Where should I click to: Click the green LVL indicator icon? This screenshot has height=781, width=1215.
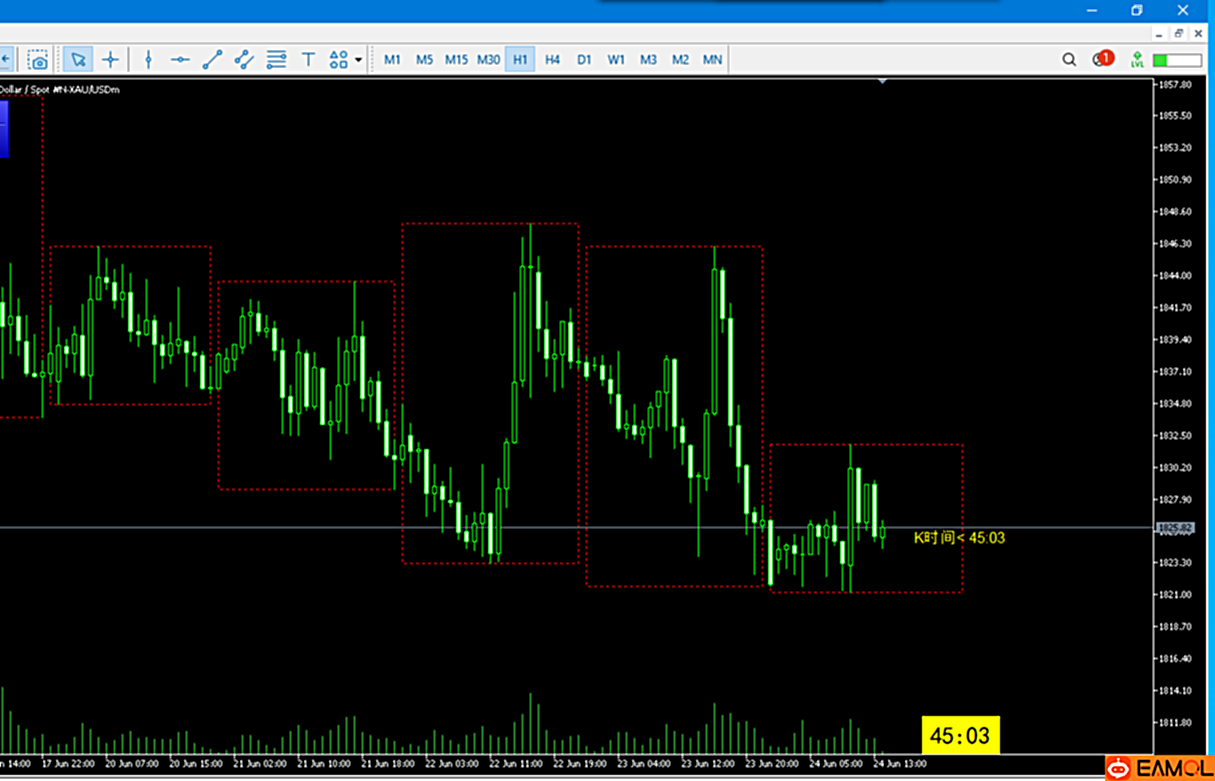click(x=1137, y=60)
